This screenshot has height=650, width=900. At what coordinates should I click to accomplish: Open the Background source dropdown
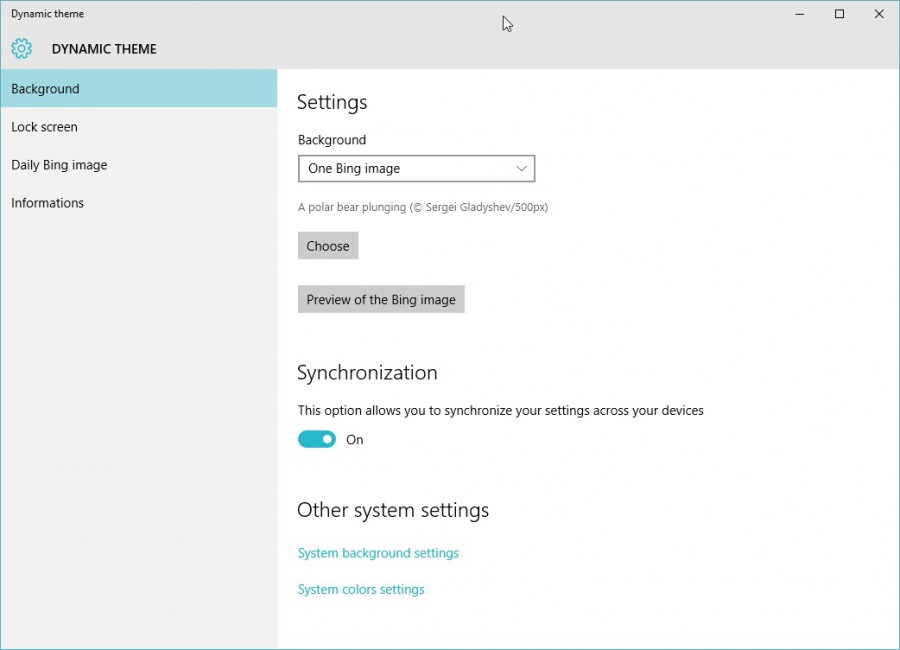pyautogui.click(x=416, y=168)
